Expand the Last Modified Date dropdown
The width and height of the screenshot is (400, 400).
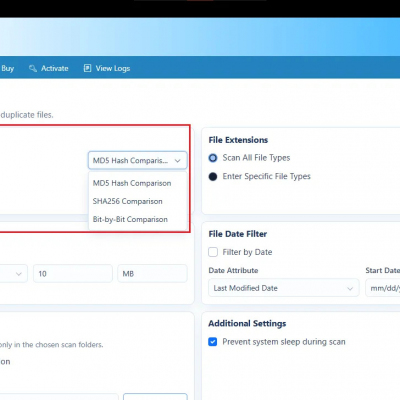[x=284, y=288]
